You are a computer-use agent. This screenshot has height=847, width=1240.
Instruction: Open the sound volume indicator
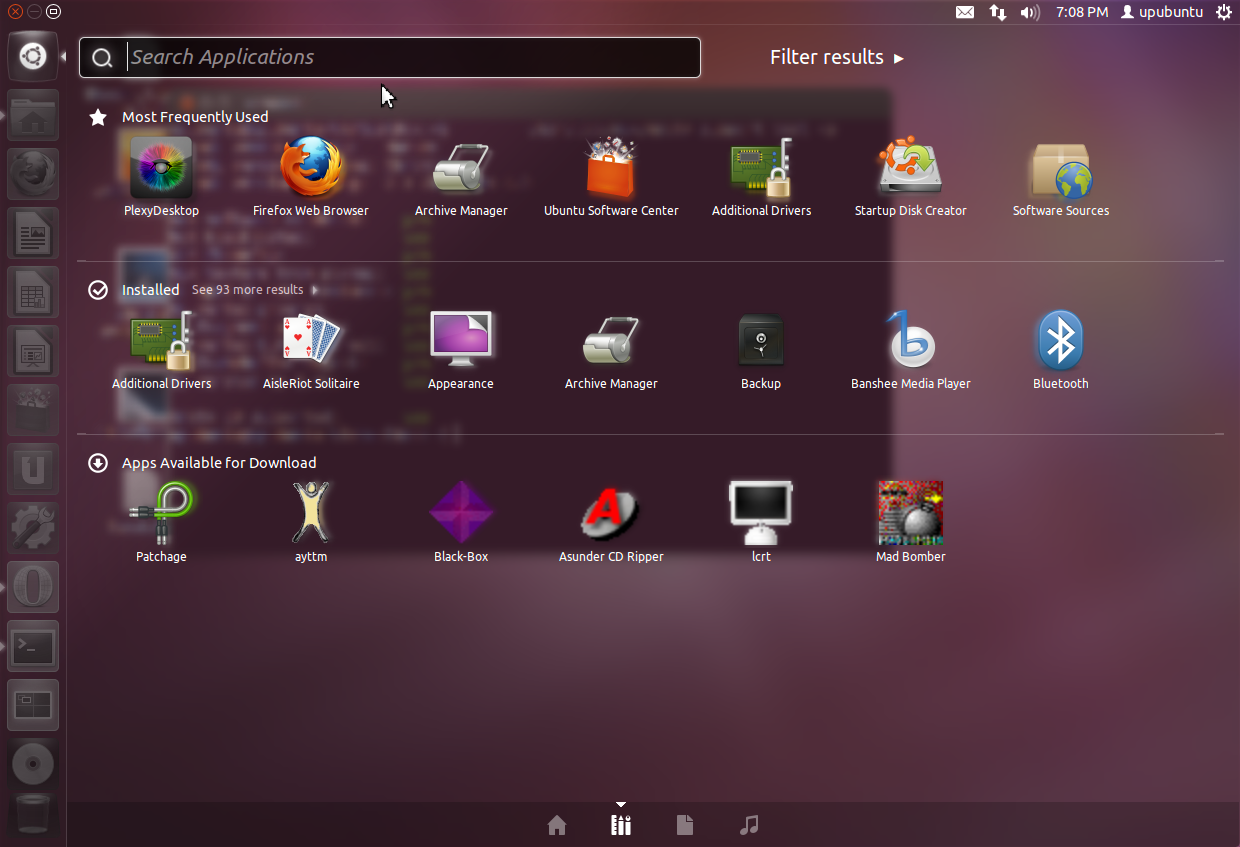click(1030, 12)
